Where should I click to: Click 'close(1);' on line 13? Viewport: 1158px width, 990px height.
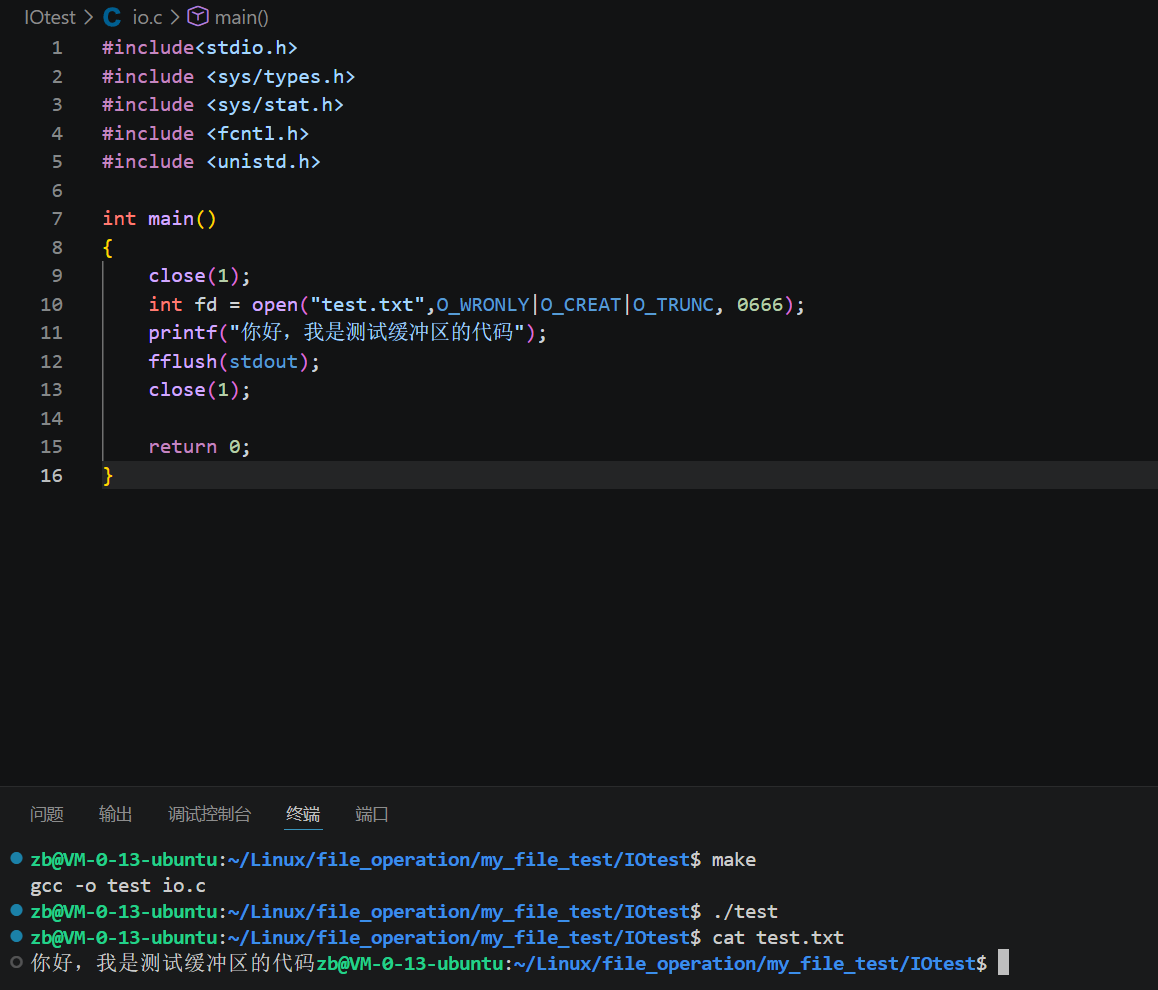coord(199,390)
